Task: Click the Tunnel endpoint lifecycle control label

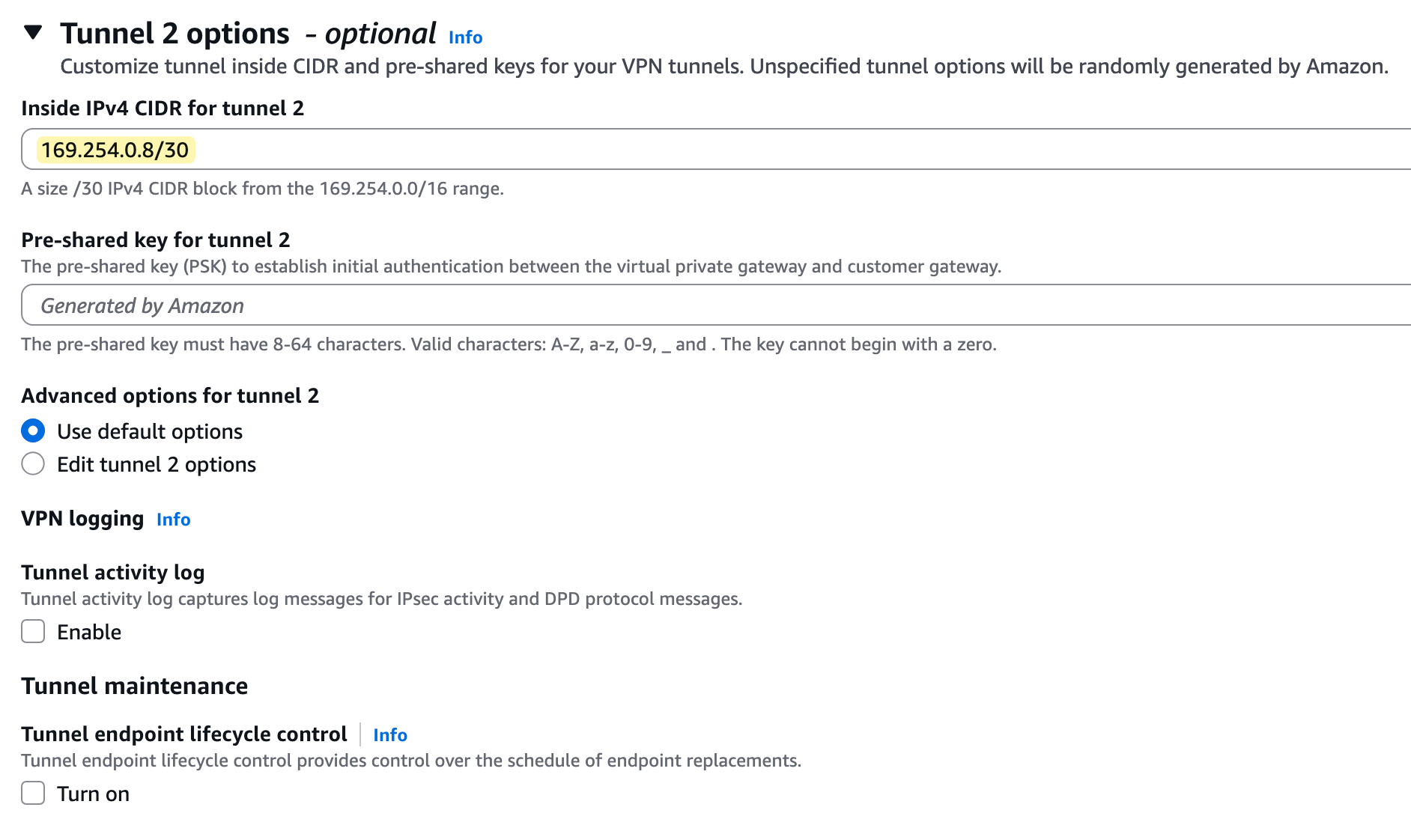Action: click(x=183, y=734)
